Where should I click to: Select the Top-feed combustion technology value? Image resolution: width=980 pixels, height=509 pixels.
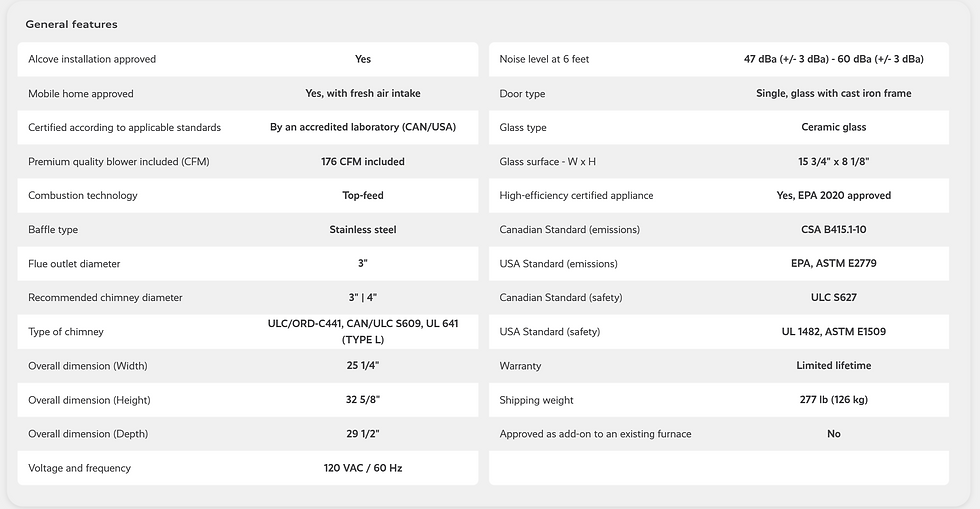tap(363, 195)
